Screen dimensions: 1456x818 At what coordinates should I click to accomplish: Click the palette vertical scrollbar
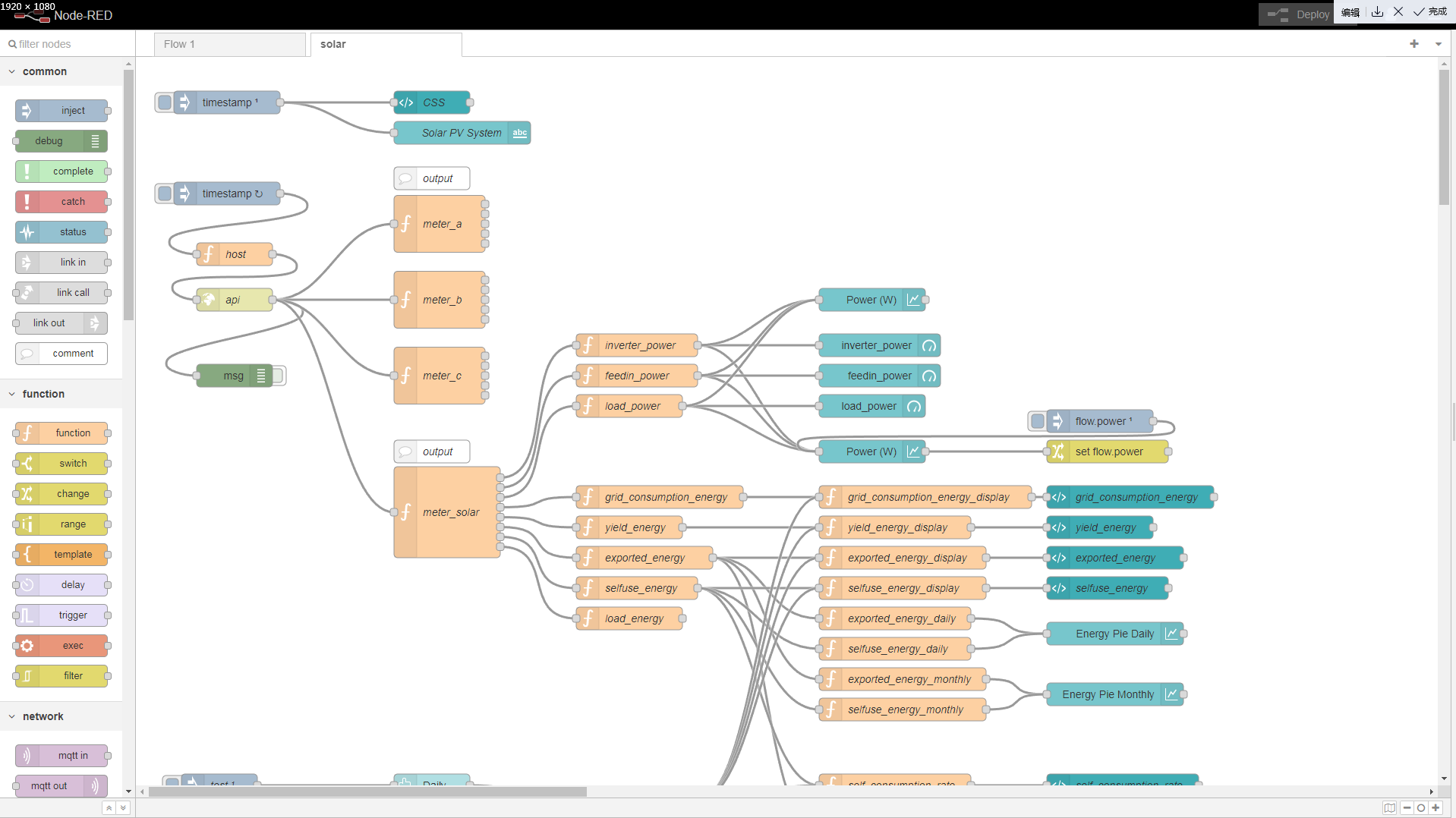point(128,194)
